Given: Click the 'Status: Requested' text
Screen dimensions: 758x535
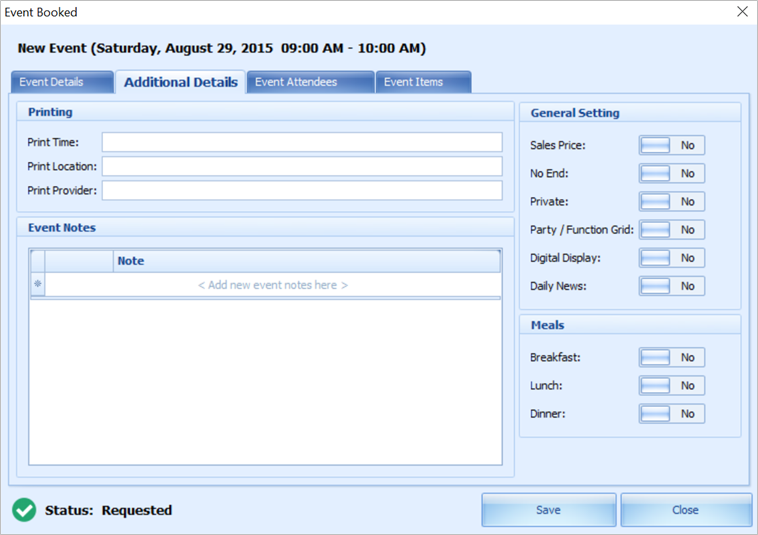Looking at the screenshot, I should (108, 510).
